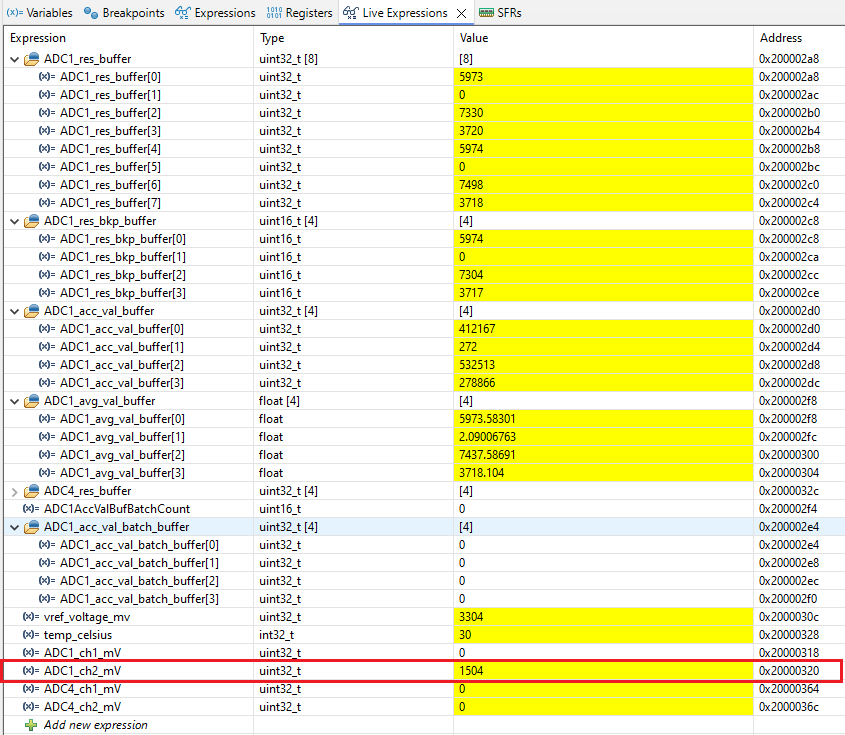
Task: Click the type float [4]
Action: pyautogui.click(x=279, y=401)
